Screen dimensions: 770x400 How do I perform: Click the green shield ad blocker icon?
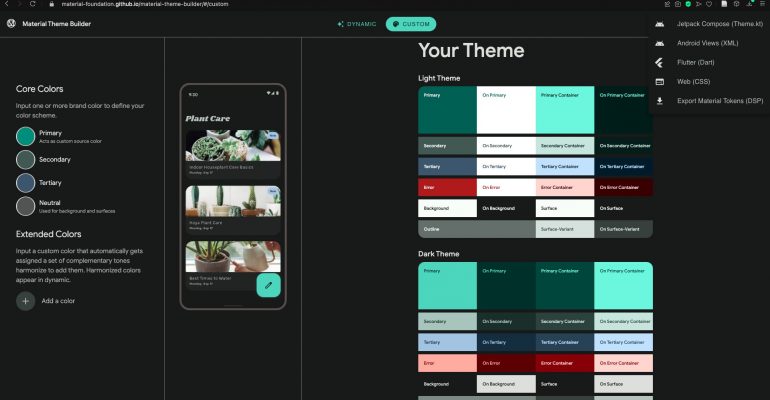(688, 4)
